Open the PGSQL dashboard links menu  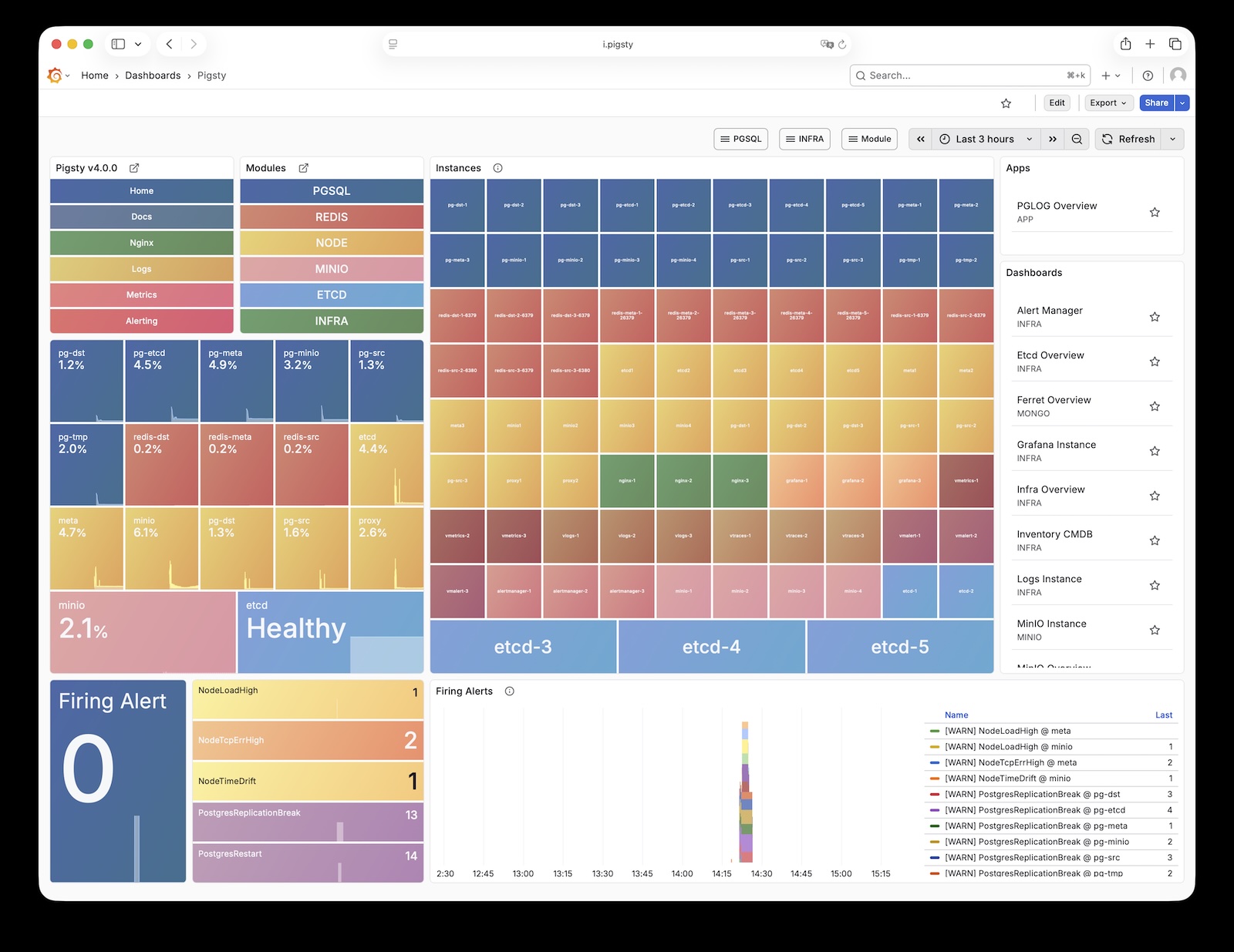pos(740,140)
